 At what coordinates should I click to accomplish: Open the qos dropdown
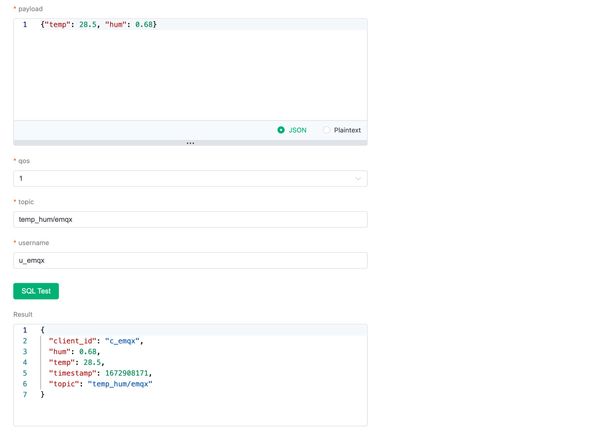tap(190, 179)
